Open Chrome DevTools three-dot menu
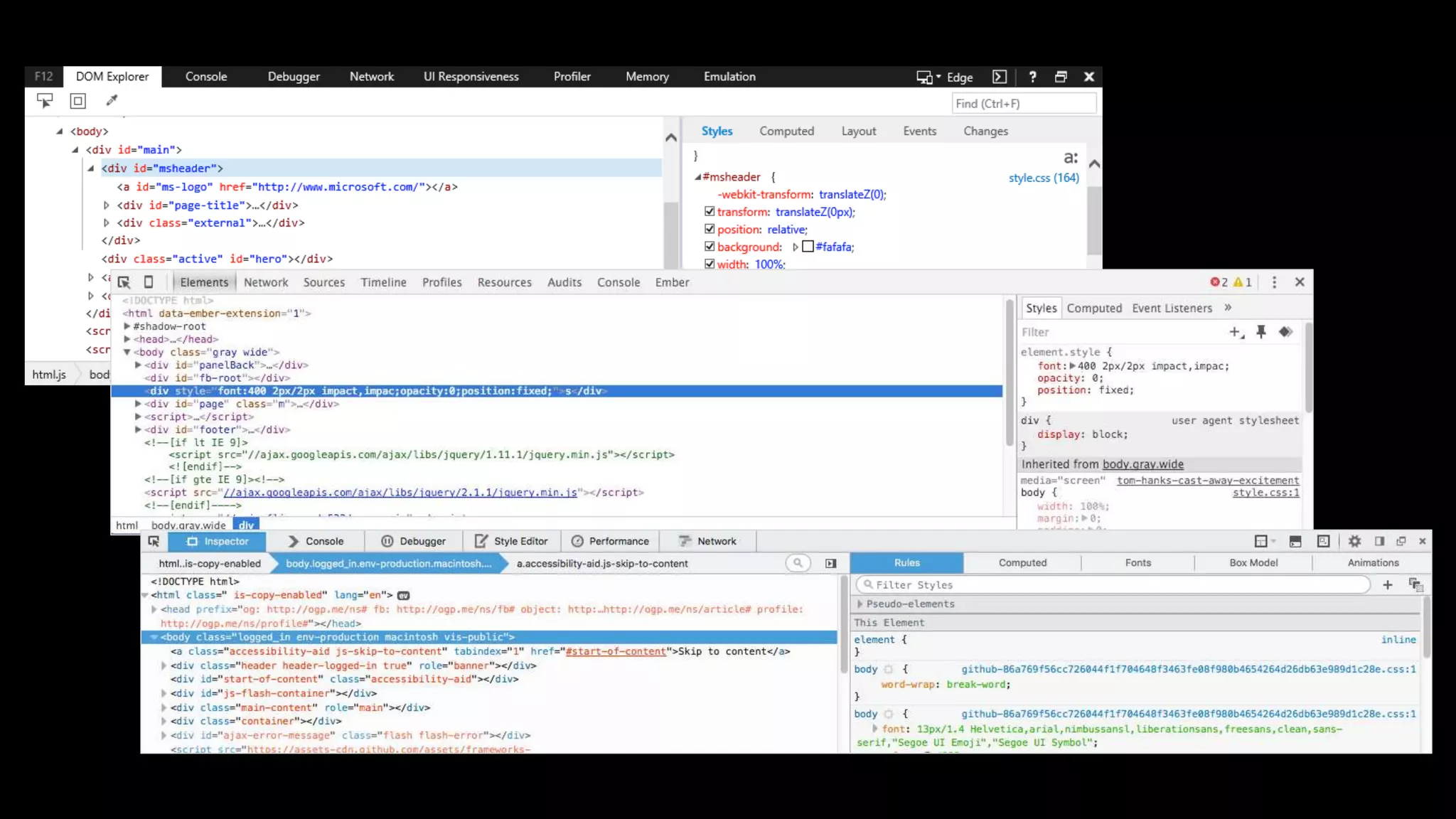Viewport: 1456px width, 819px height. pyautogui.click(x=1274, y=282)
